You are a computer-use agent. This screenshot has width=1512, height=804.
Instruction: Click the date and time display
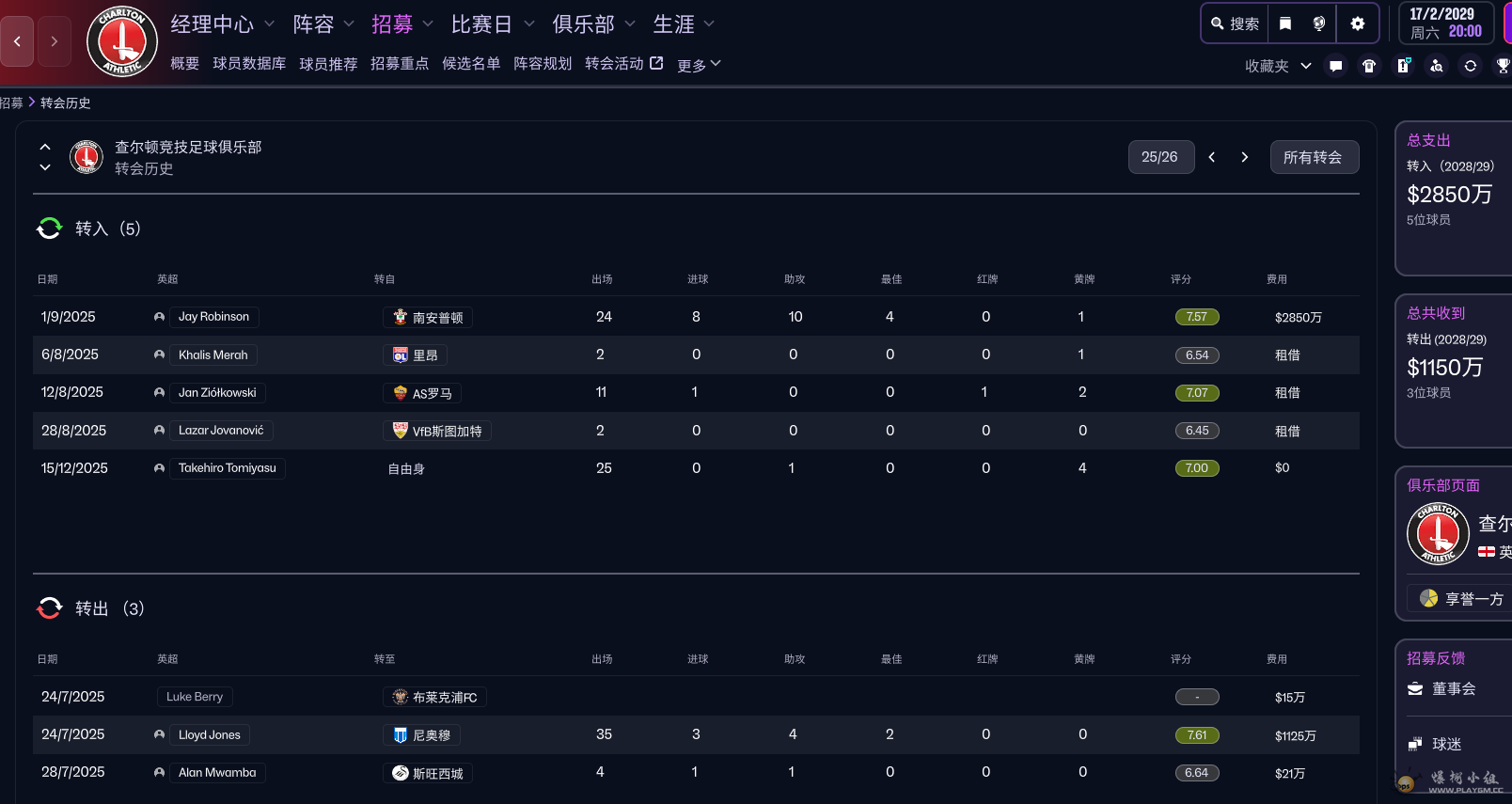(1445, 24)
